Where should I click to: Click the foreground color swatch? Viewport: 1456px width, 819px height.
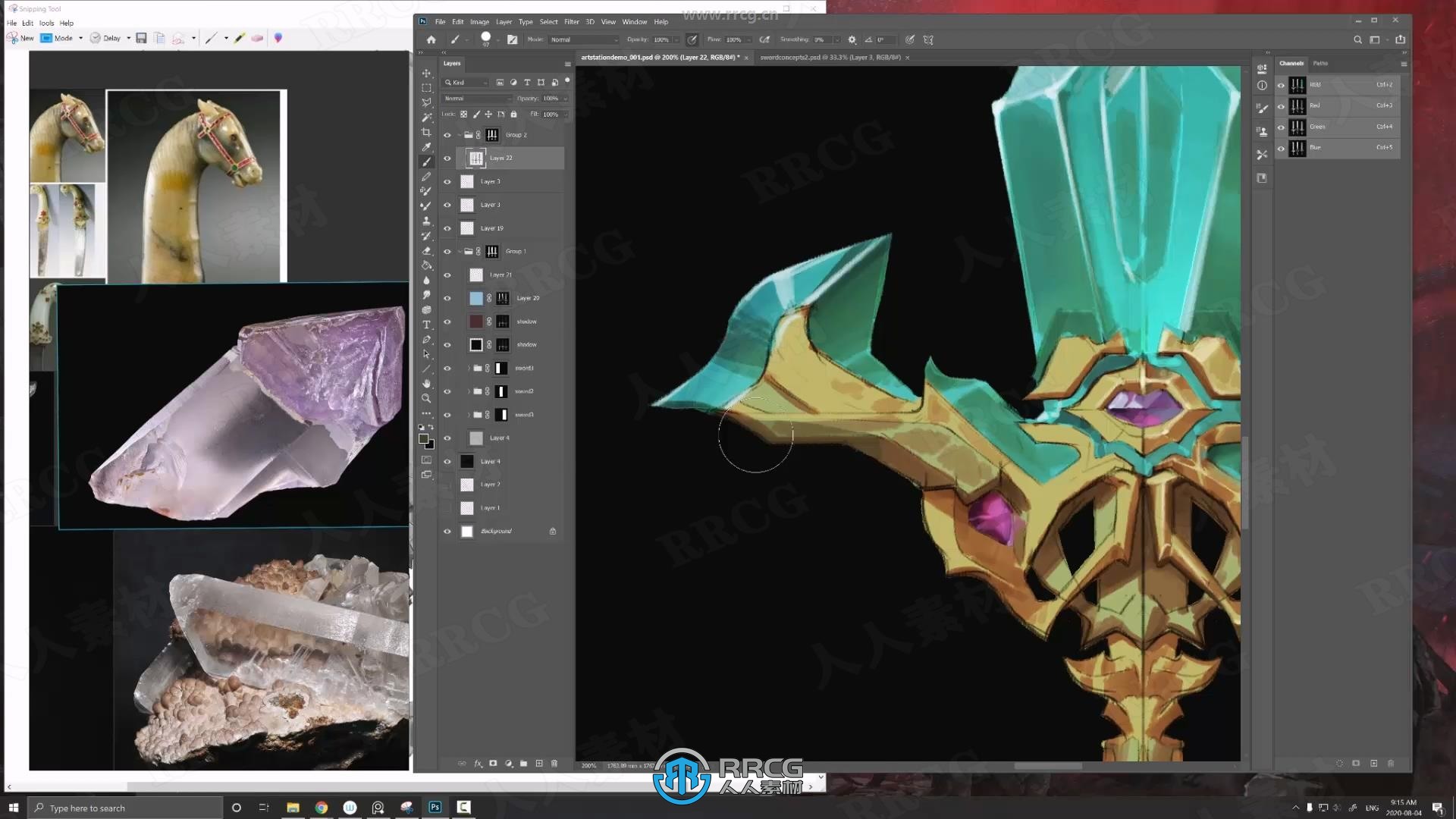[423, 439]
